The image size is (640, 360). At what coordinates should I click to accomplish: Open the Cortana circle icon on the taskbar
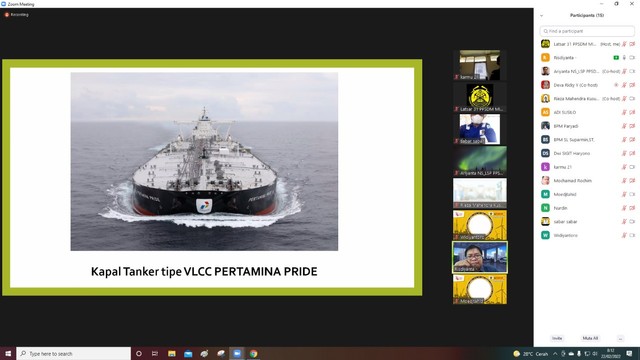coord(139,353)
